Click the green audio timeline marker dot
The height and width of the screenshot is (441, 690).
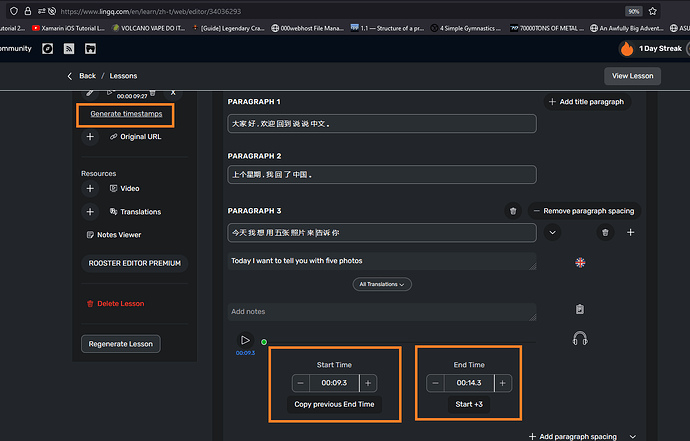point(264,342)
